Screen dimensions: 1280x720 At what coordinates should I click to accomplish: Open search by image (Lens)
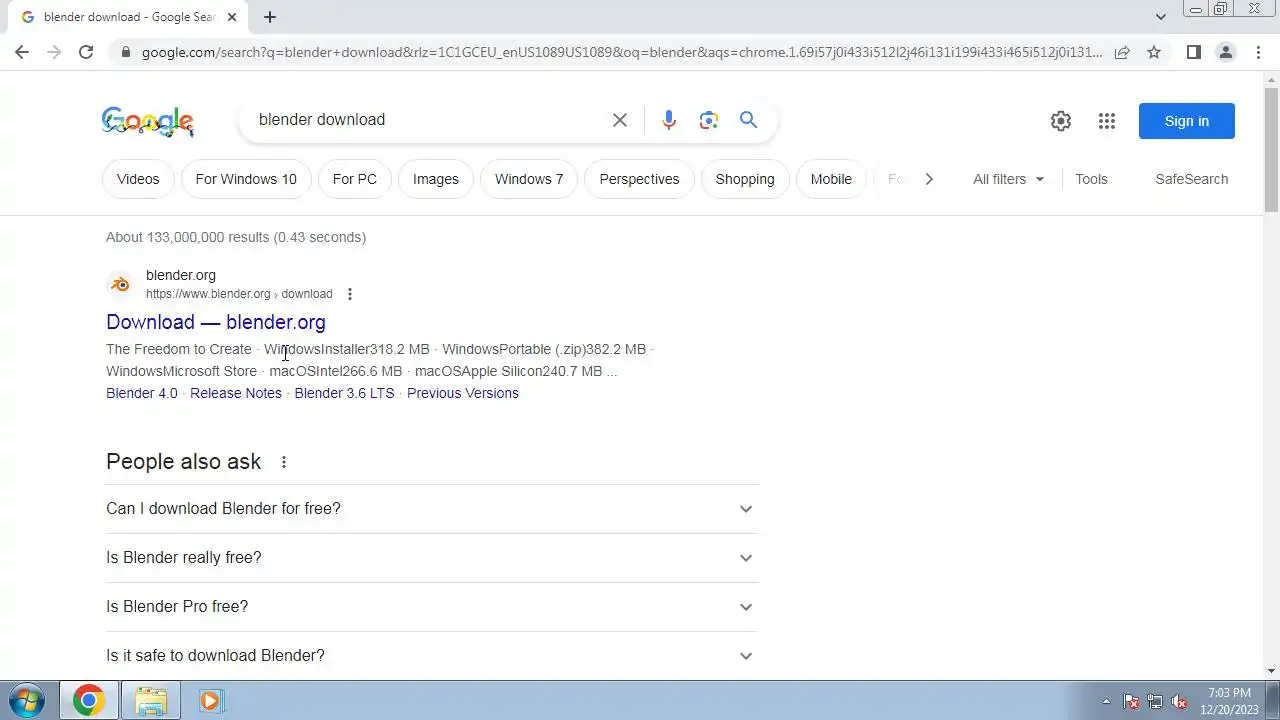(x=709, y=120)
